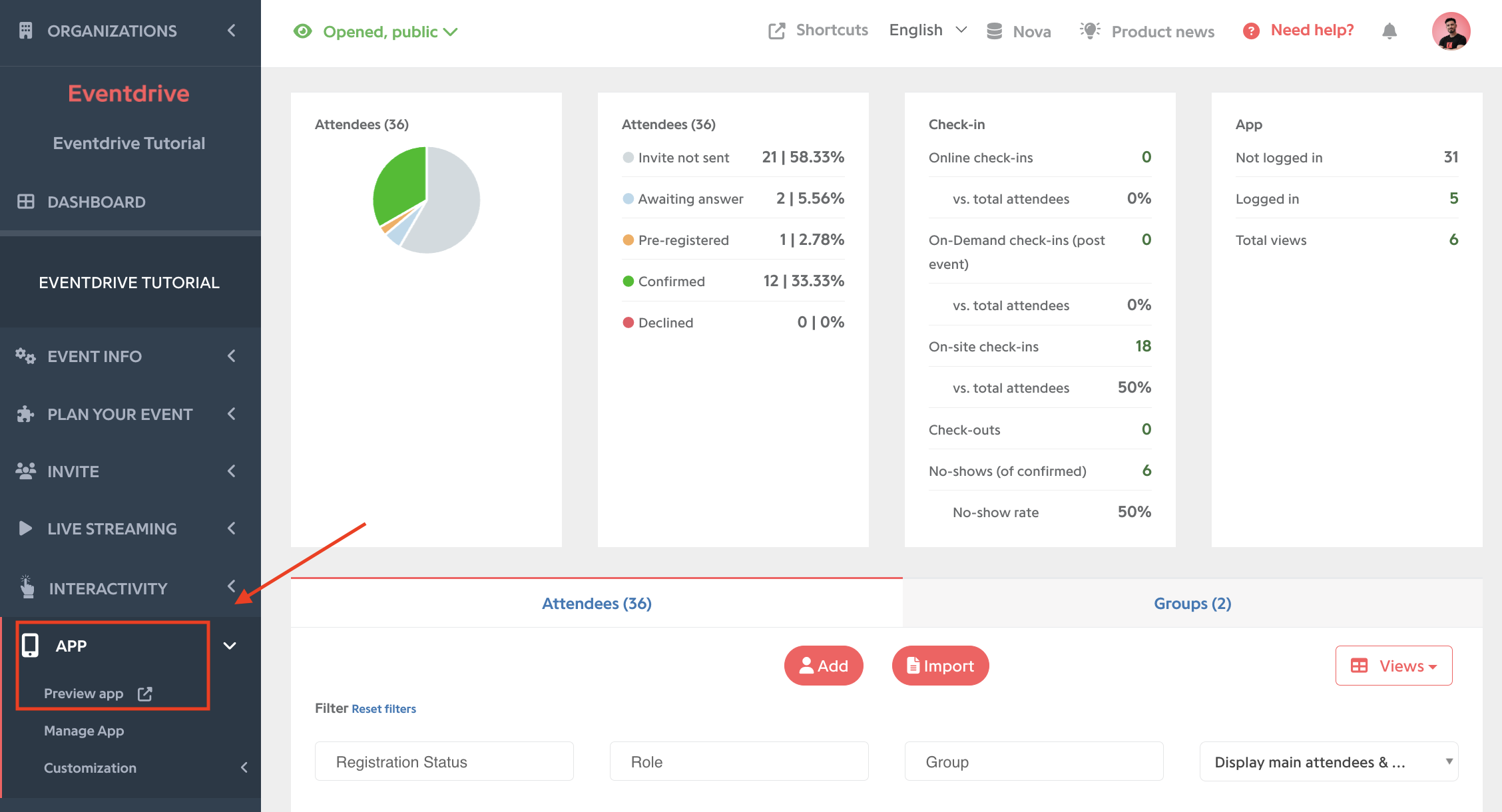The height and width of the screenshot is (812, 1502).
Task: Click the App mobile phone icon
Action: point(30,646)
